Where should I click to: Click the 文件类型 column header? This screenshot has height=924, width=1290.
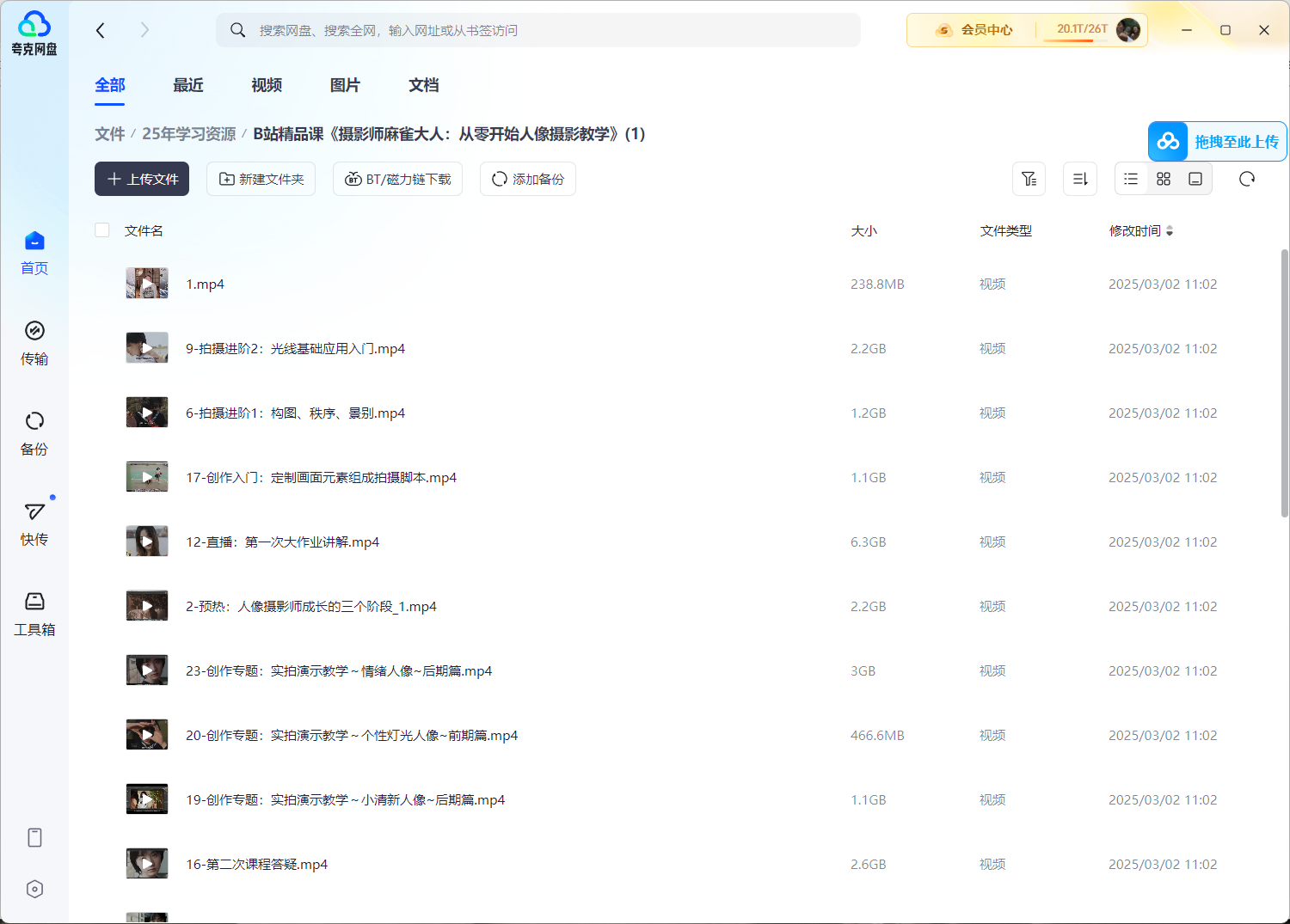[1005, 230]
